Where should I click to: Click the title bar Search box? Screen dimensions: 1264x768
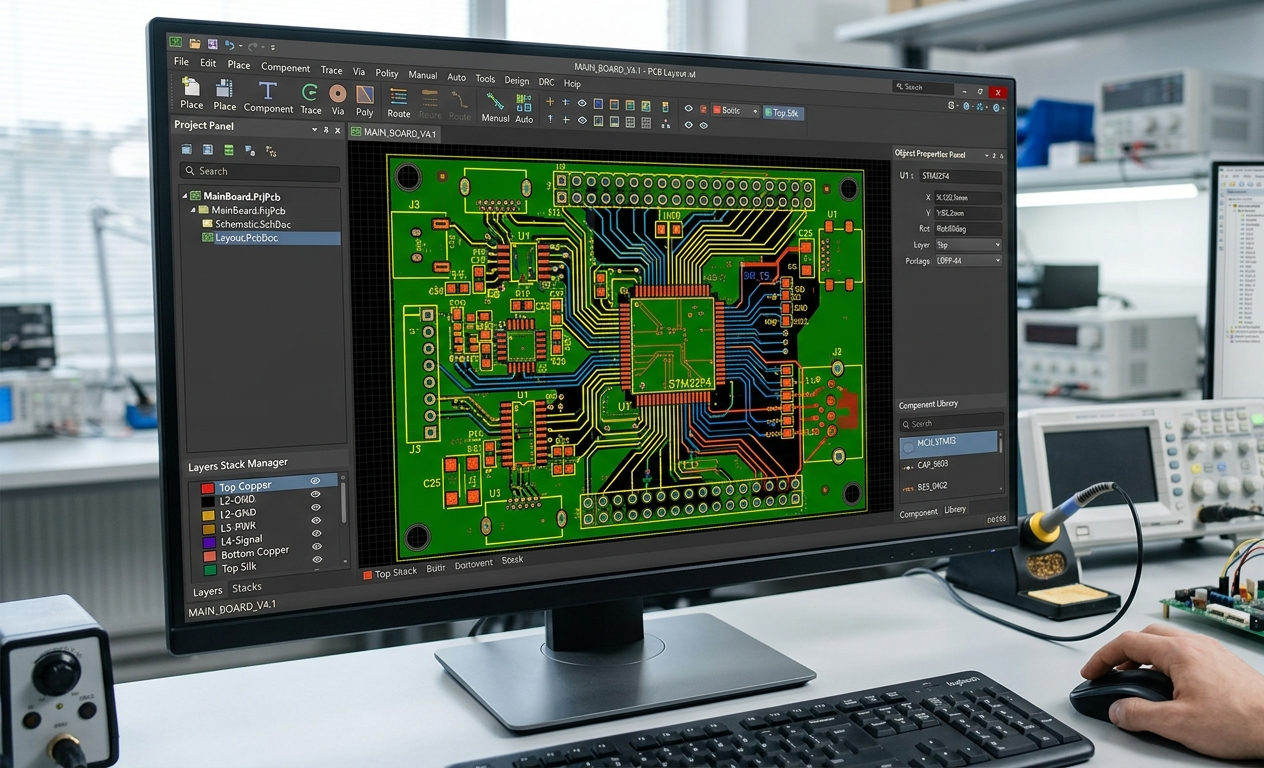pos(923,87)
